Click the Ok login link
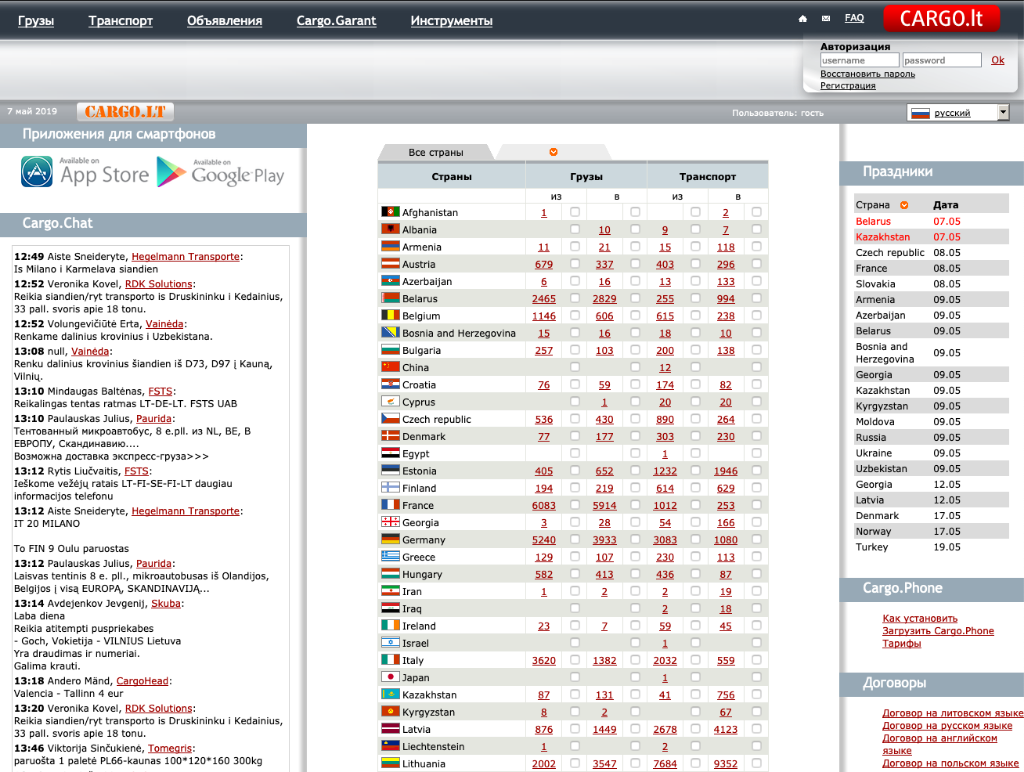This screenshot has height=772, width=1024. (998, 60)
